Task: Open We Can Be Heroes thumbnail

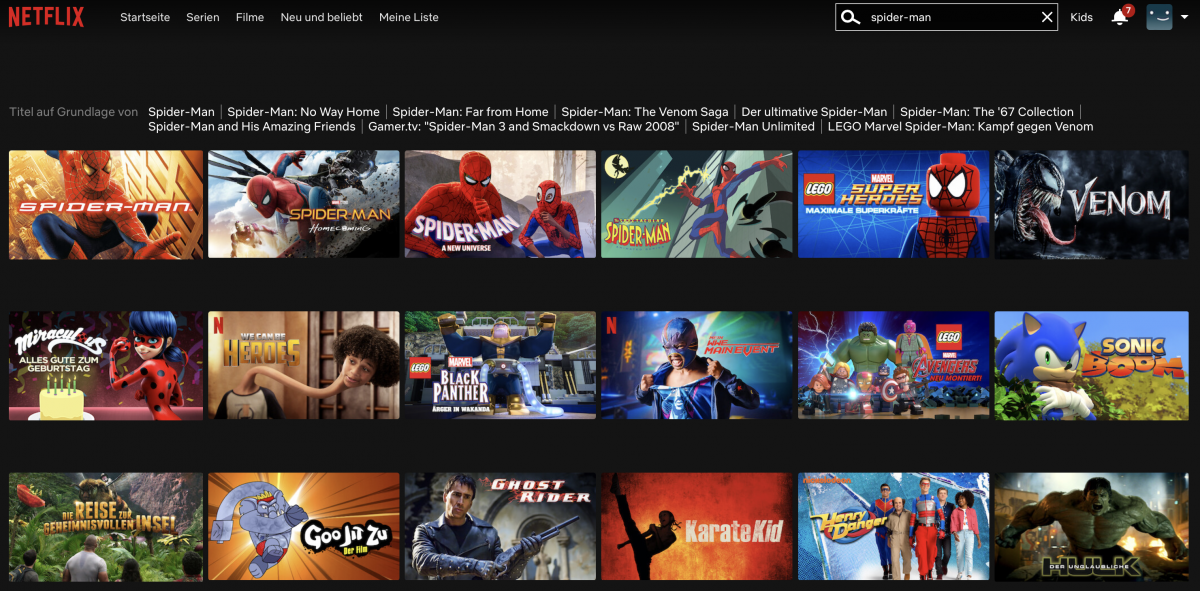Action: pyautogui.click(x=303, y=365)
